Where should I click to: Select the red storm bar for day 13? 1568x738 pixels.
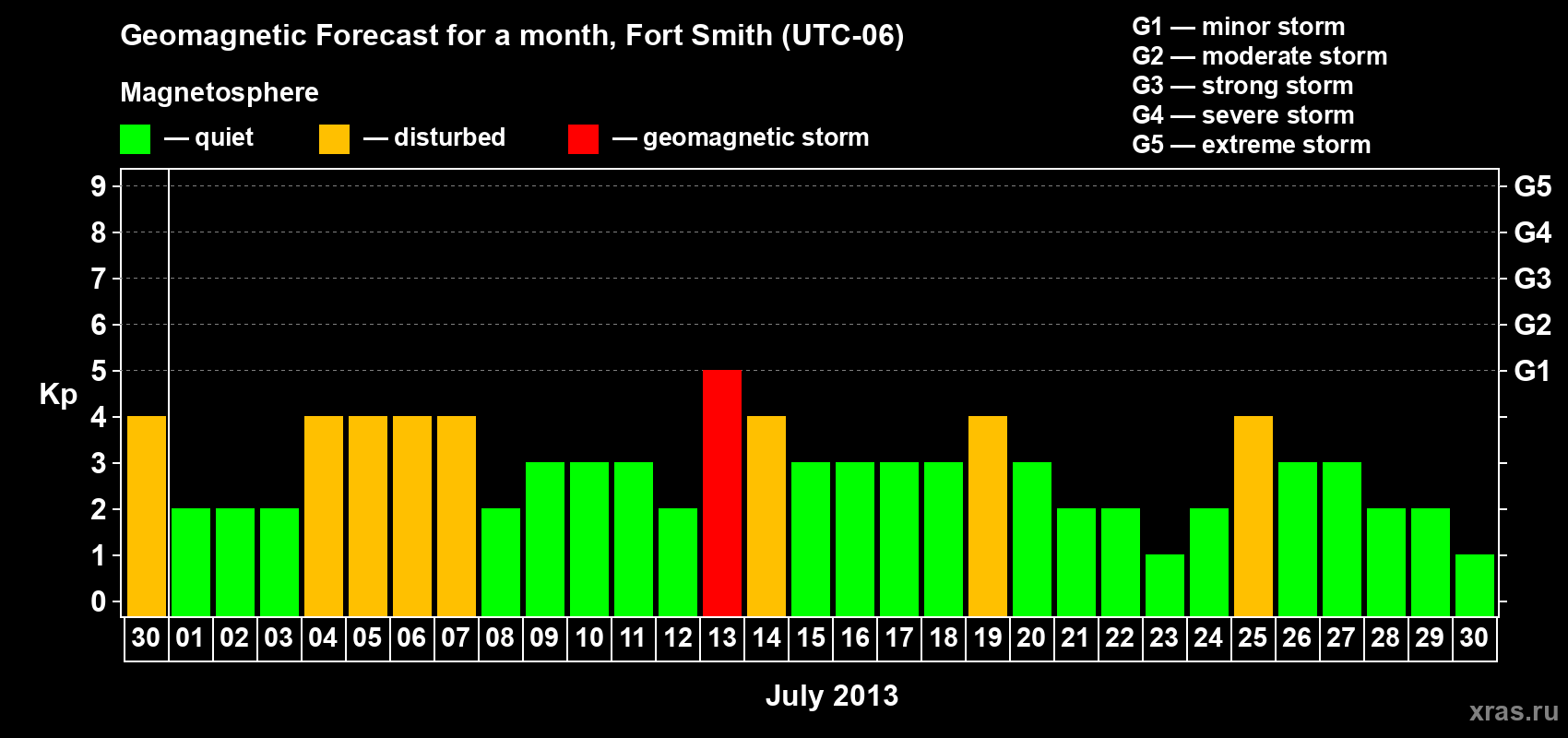[722, 493]
